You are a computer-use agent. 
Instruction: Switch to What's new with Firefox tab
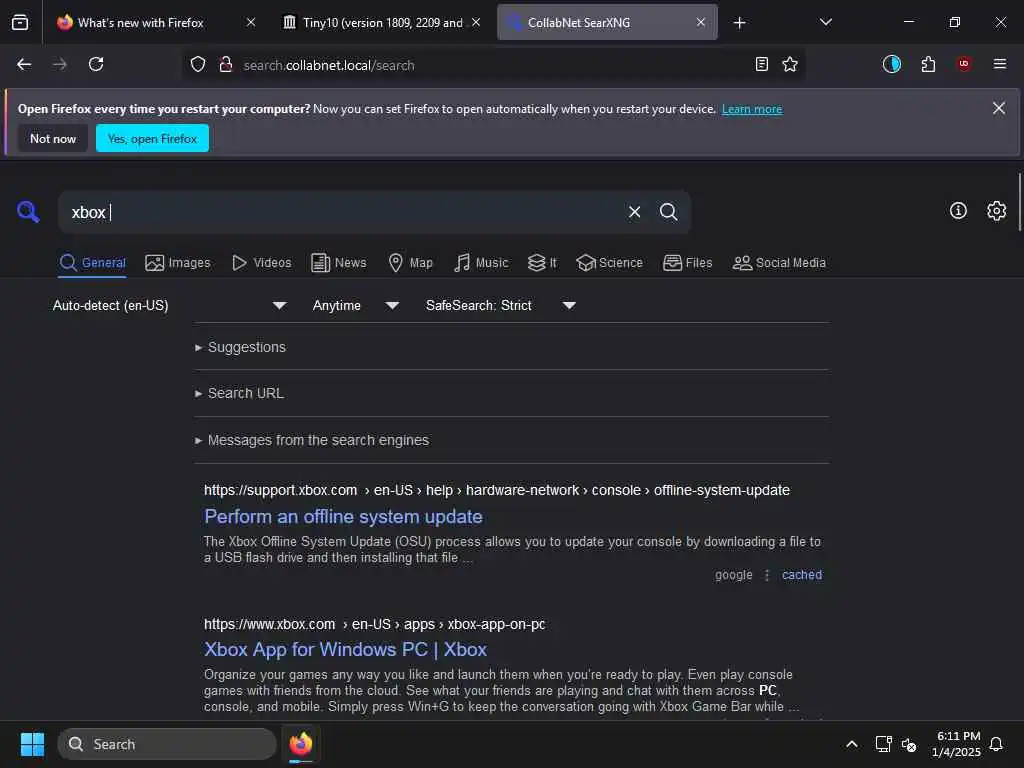[141, 23]
